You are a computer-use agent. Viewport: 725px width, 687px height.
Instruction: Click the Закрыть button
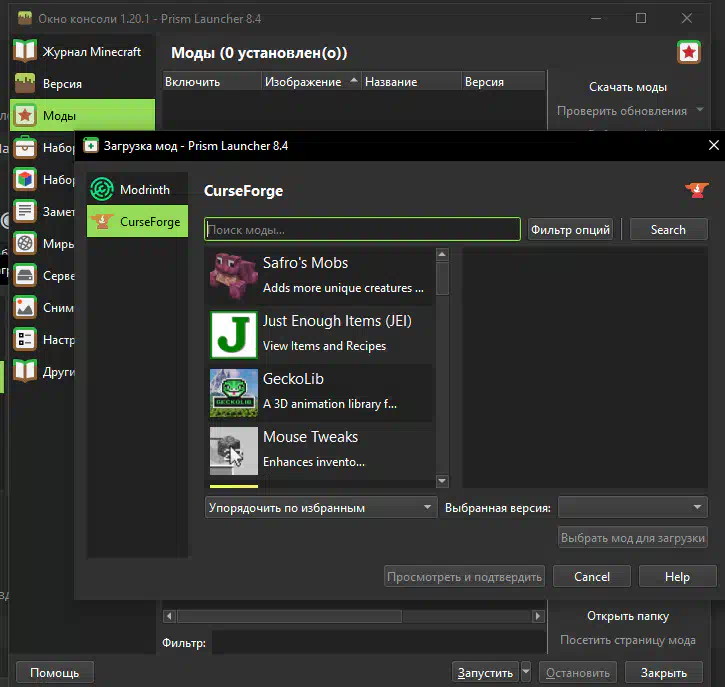tap(664, 673)
